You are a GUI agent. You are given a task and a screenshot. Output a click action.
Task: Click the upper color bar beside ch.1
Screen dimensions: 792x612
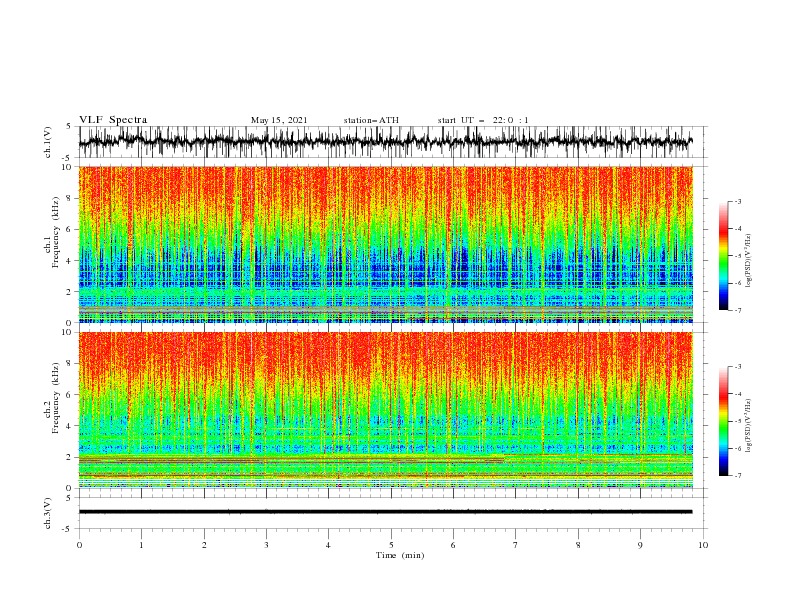pyautogui.click(x=723, y=255)
